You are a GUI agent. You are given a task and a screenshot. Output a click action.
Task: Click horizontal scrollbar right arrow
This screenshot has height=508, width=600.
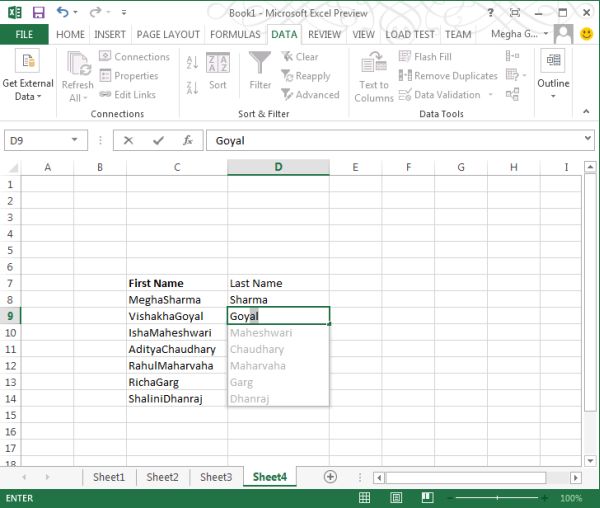(576, 477)
